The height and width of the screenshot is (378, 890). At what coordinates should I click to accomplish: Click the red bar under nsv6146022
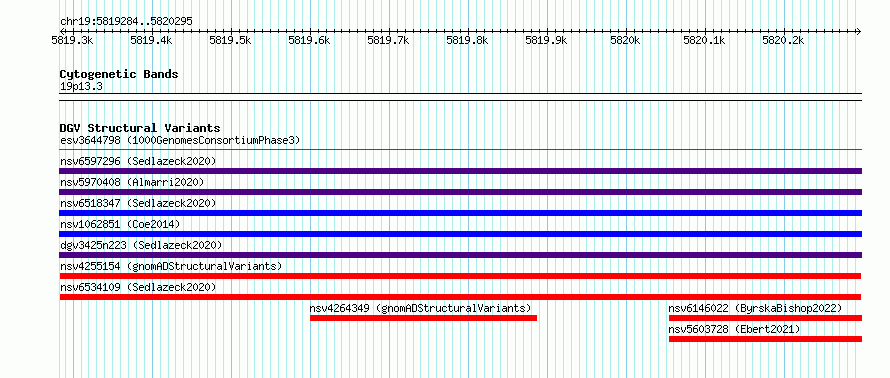(x=765, y=318)
